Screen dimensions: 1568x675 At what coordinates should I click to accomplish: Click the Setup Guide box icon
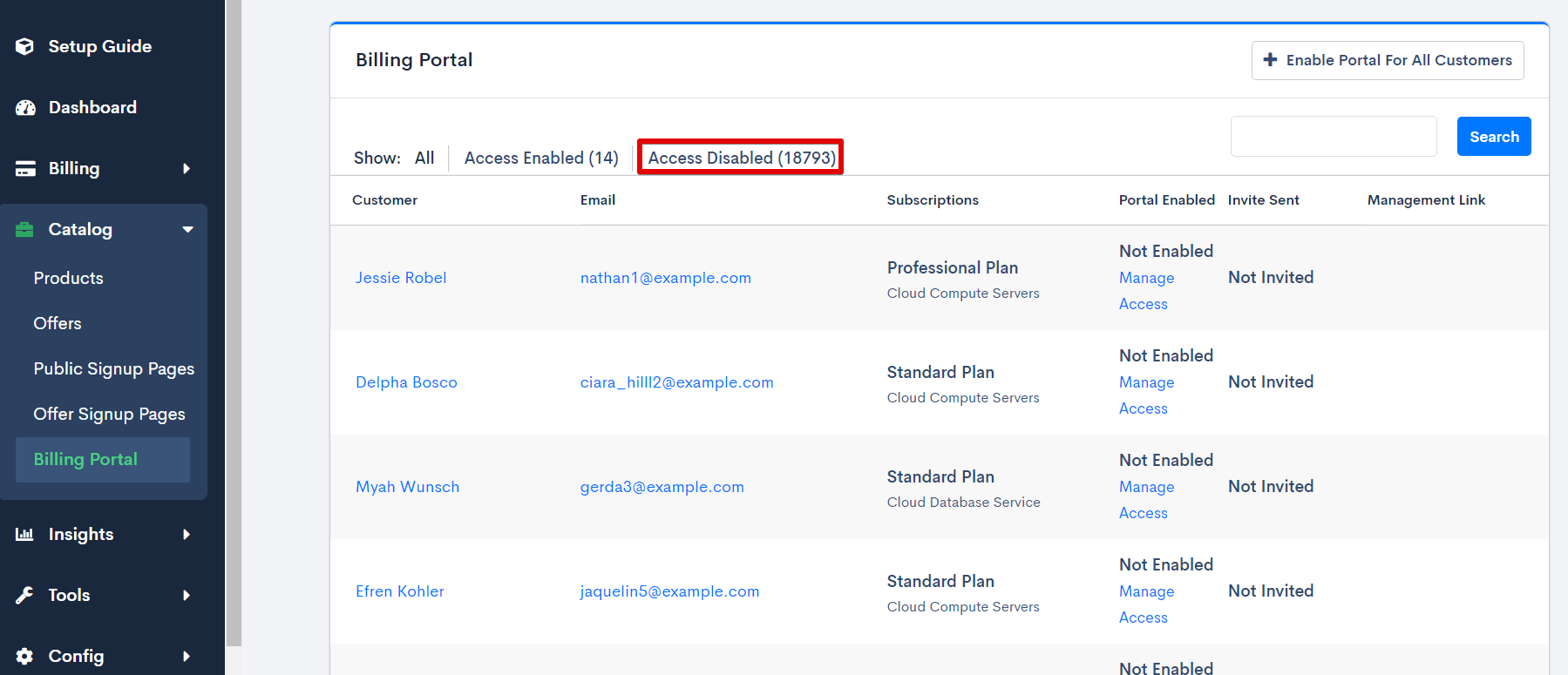click(25, 46)
